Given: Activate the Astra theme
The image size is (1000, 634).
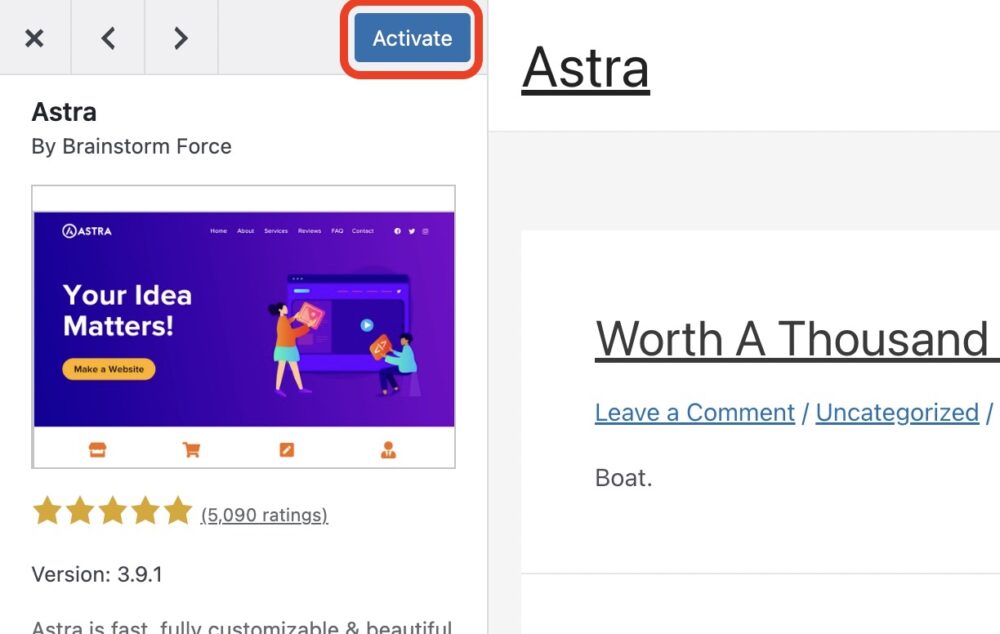Looking at the screenshot, I should click(412, 38).
